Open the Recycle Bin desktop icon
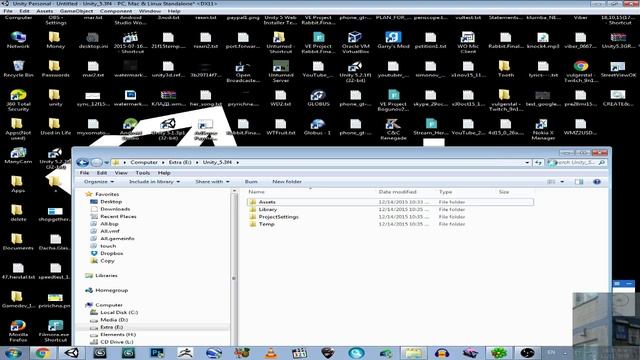640x360 pixels. 18,69
